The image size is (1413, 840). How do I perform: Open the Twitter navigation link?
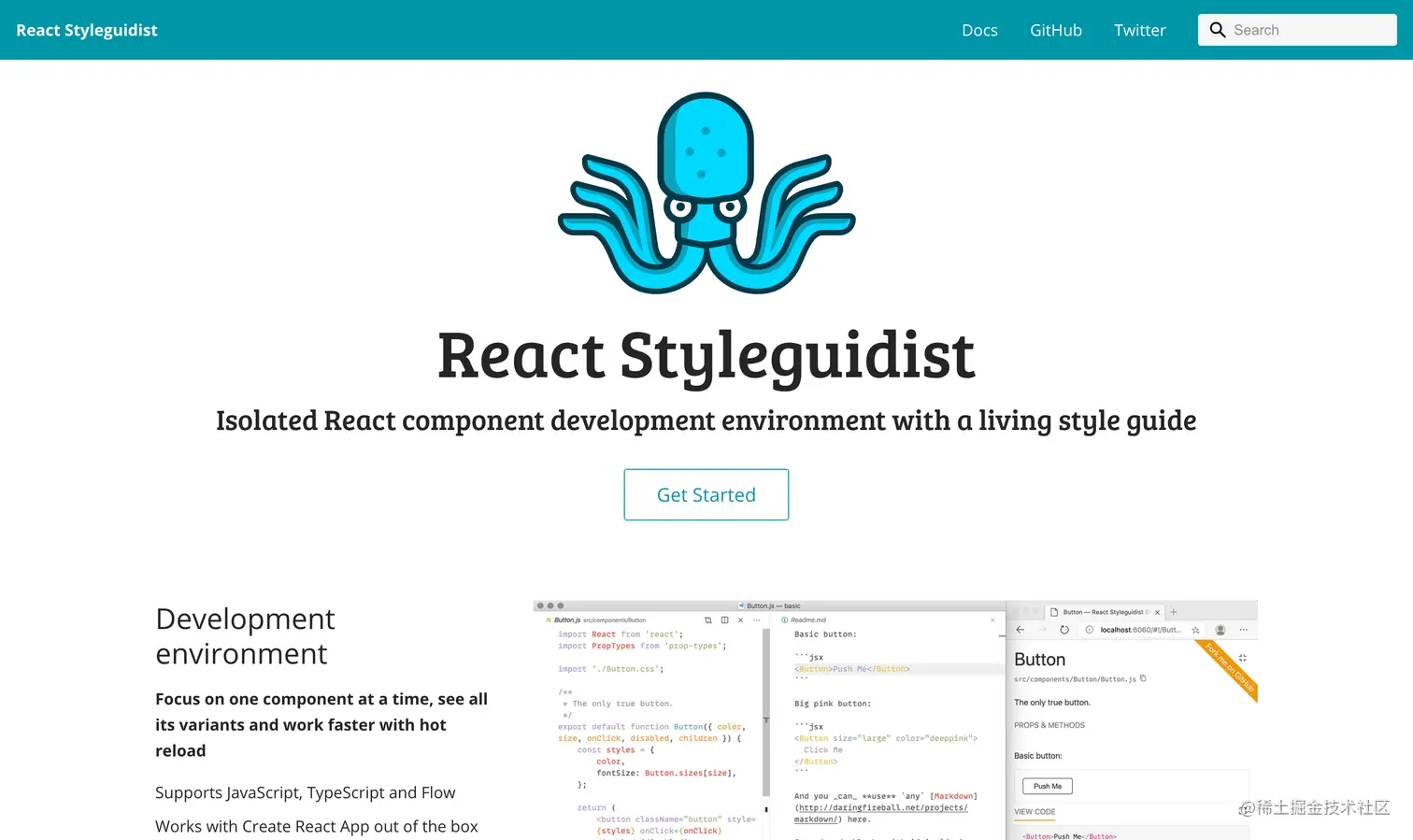pos(1140,30)
